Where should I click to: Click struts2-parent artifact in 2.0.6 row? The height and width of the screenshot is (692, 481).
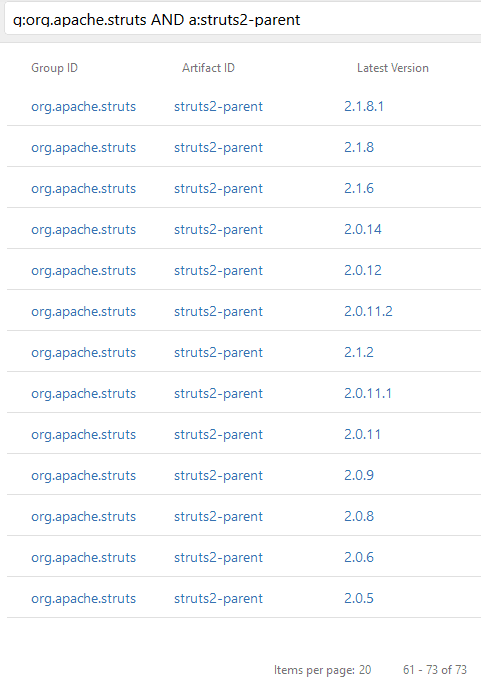point(218,558)
